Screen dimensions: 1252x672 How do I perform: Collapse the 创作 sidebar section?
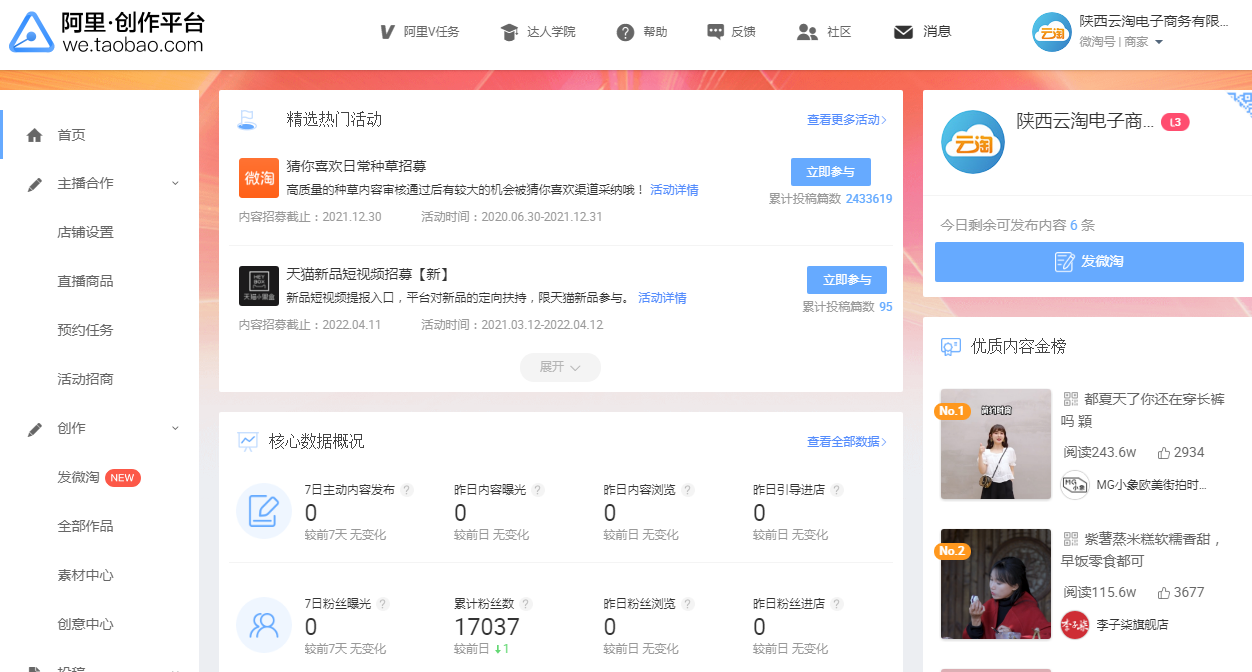tap(176, 428)
